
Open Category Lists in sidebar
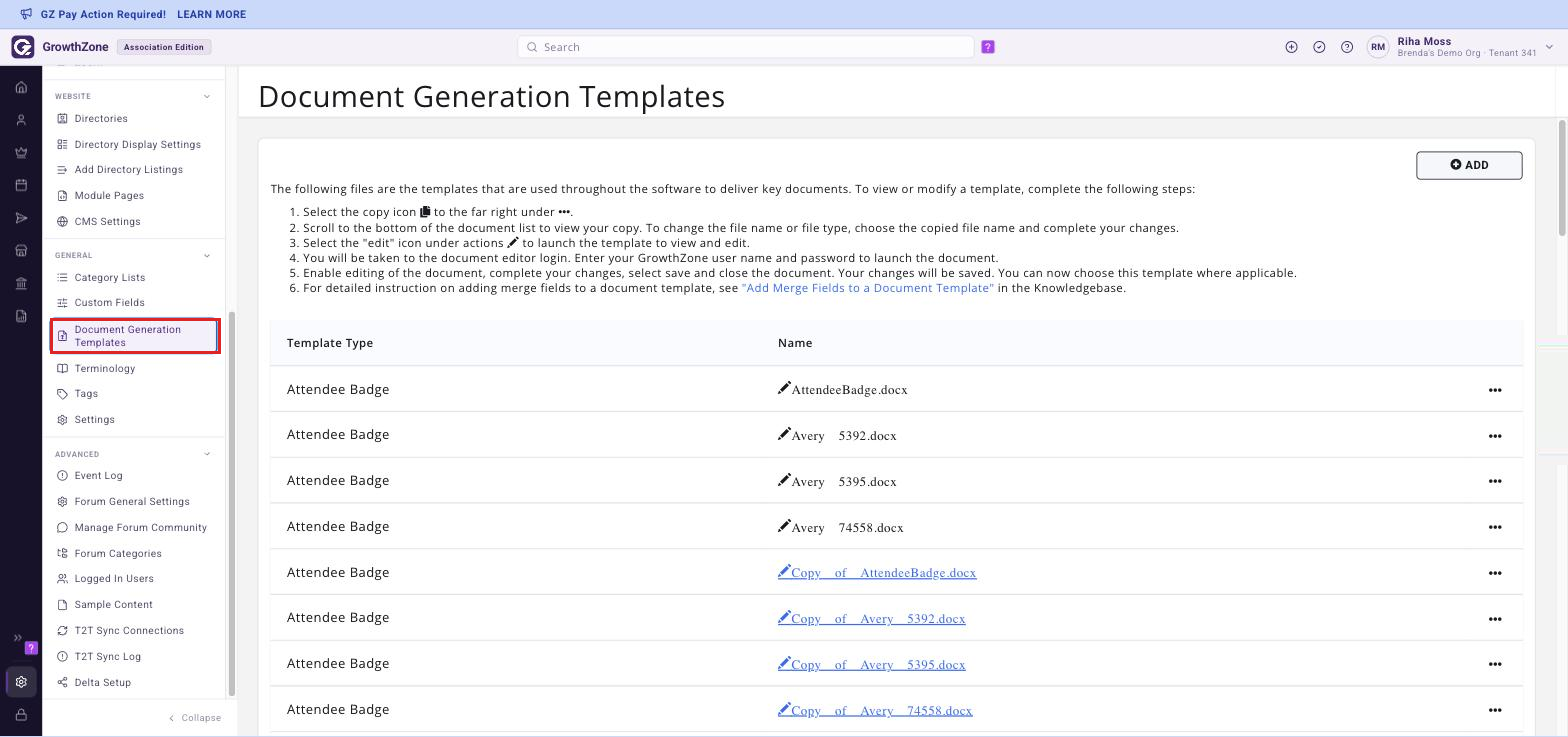coord(110,277)
